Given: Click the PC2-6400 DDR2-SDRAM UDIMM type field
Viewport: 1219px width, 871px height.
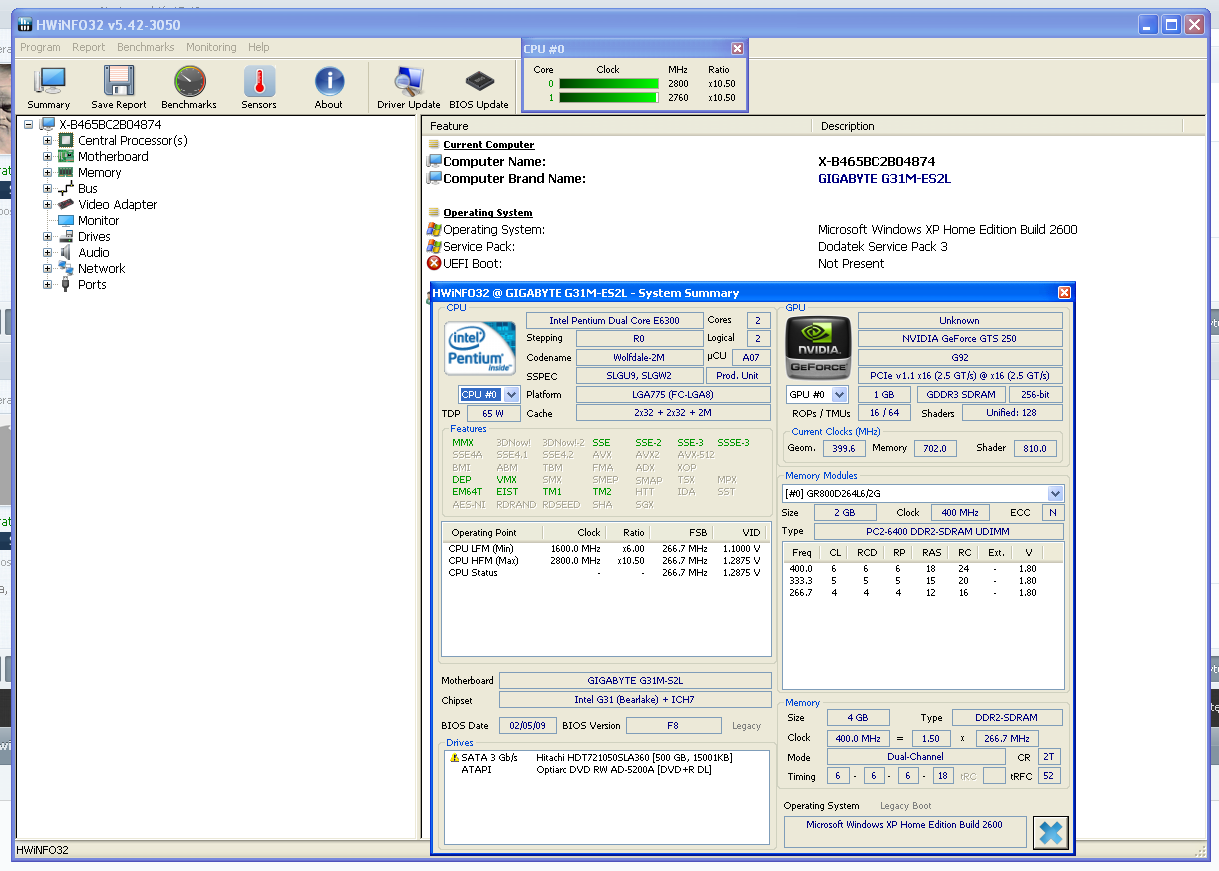Looking at the screenshot, I should [x=938, y=531].
